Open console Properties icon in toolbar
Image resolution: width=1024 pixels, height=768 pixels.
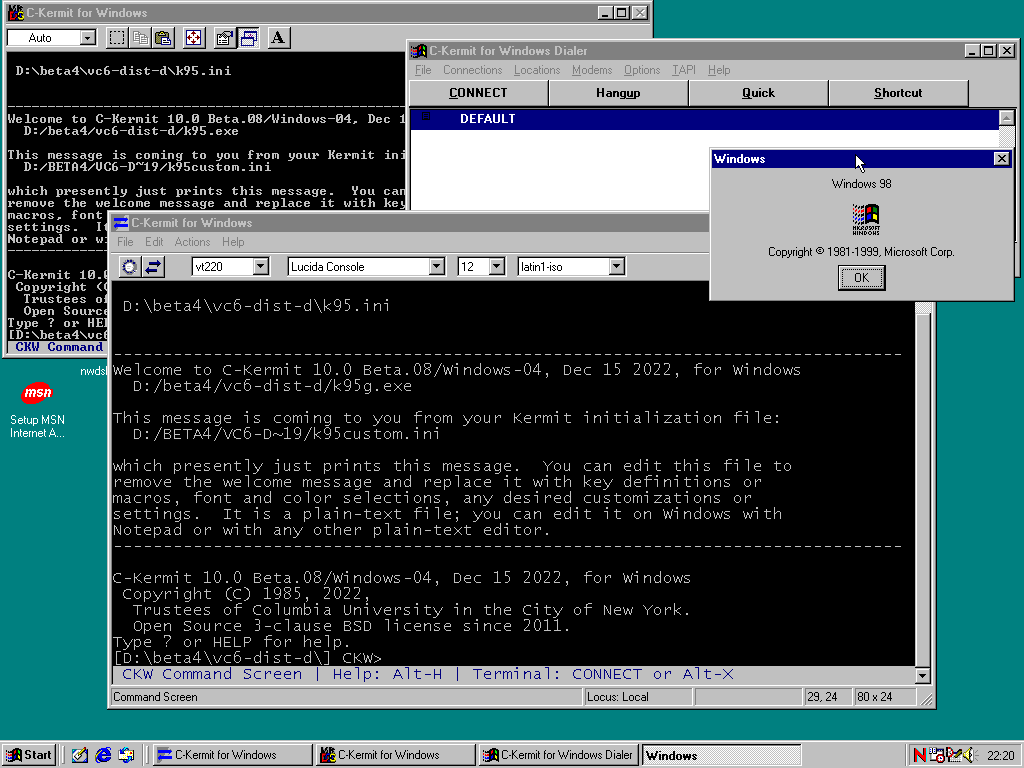click(x=225, y=38)
